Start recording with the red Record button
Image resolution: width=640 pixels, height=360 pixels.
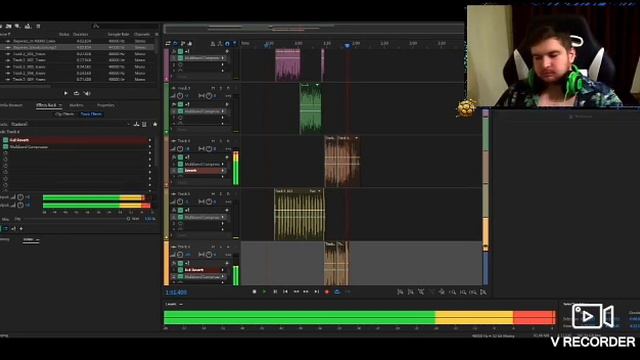click(x=327, y=292)
